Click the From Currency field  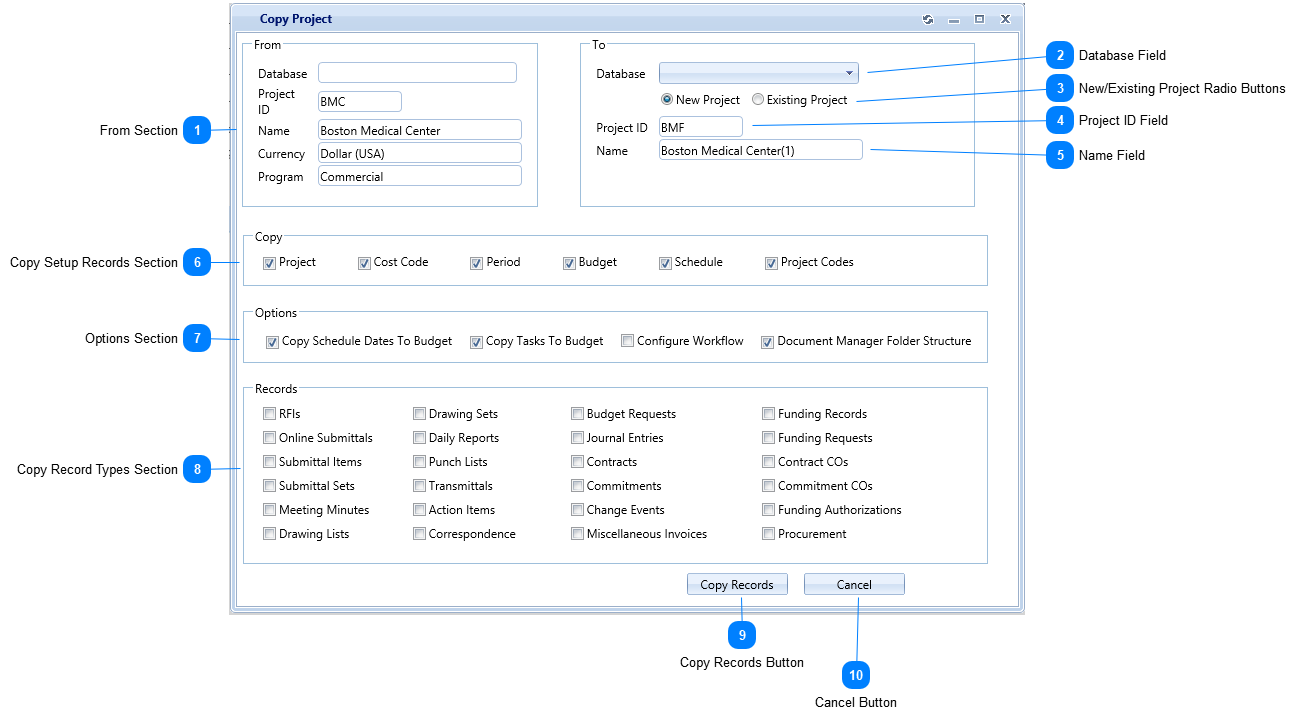click(x=420, y=153)
